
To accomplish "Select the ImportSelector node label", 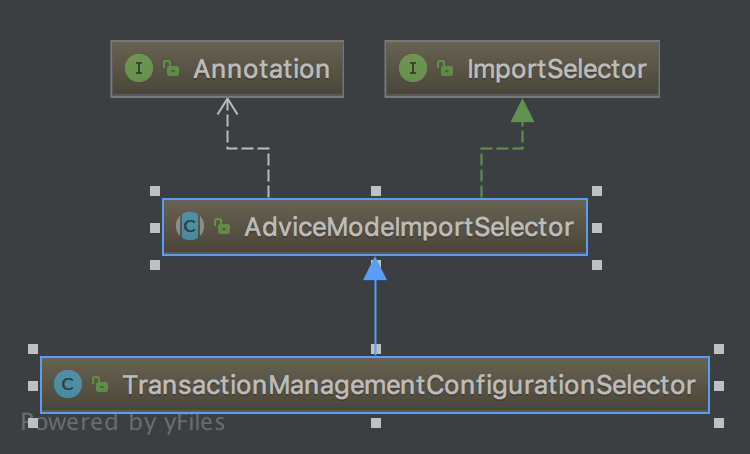I will (557, 69).
